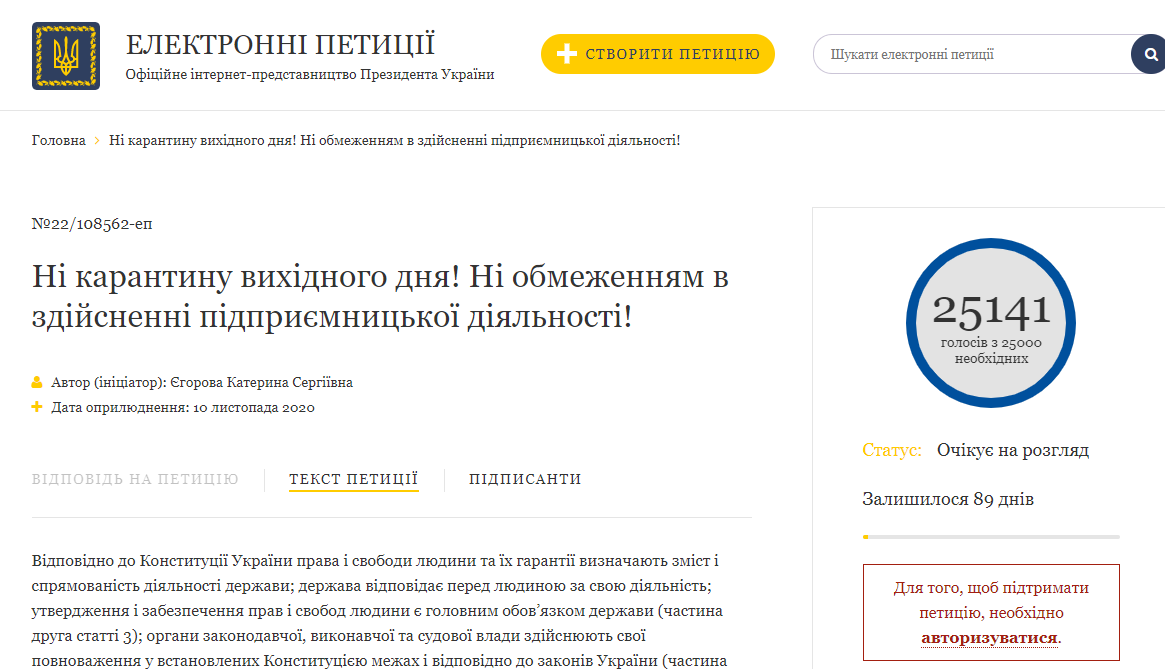Viewport: 1165px width, 669px height.
Task: Click the coat of arms emblem logo
Action: (67, 55)
